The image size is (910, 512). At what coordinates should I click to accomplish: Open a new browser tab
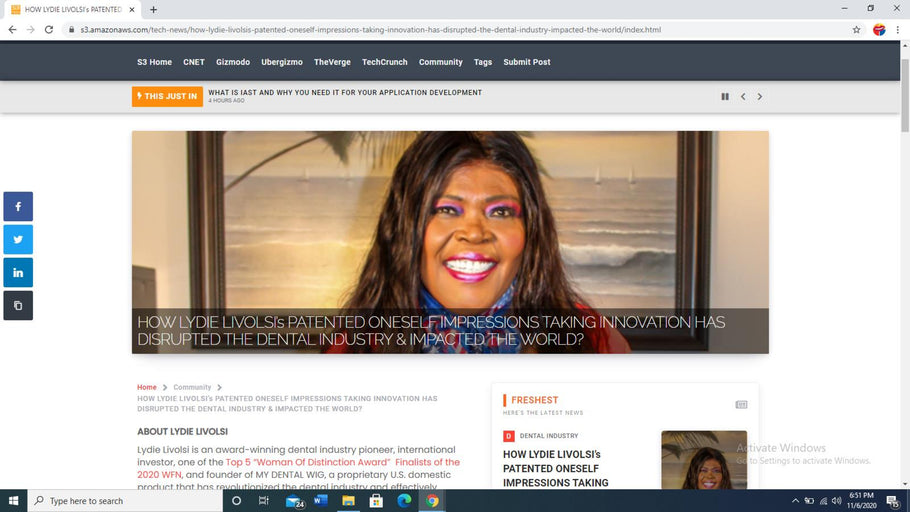click(x=153, y=9)
